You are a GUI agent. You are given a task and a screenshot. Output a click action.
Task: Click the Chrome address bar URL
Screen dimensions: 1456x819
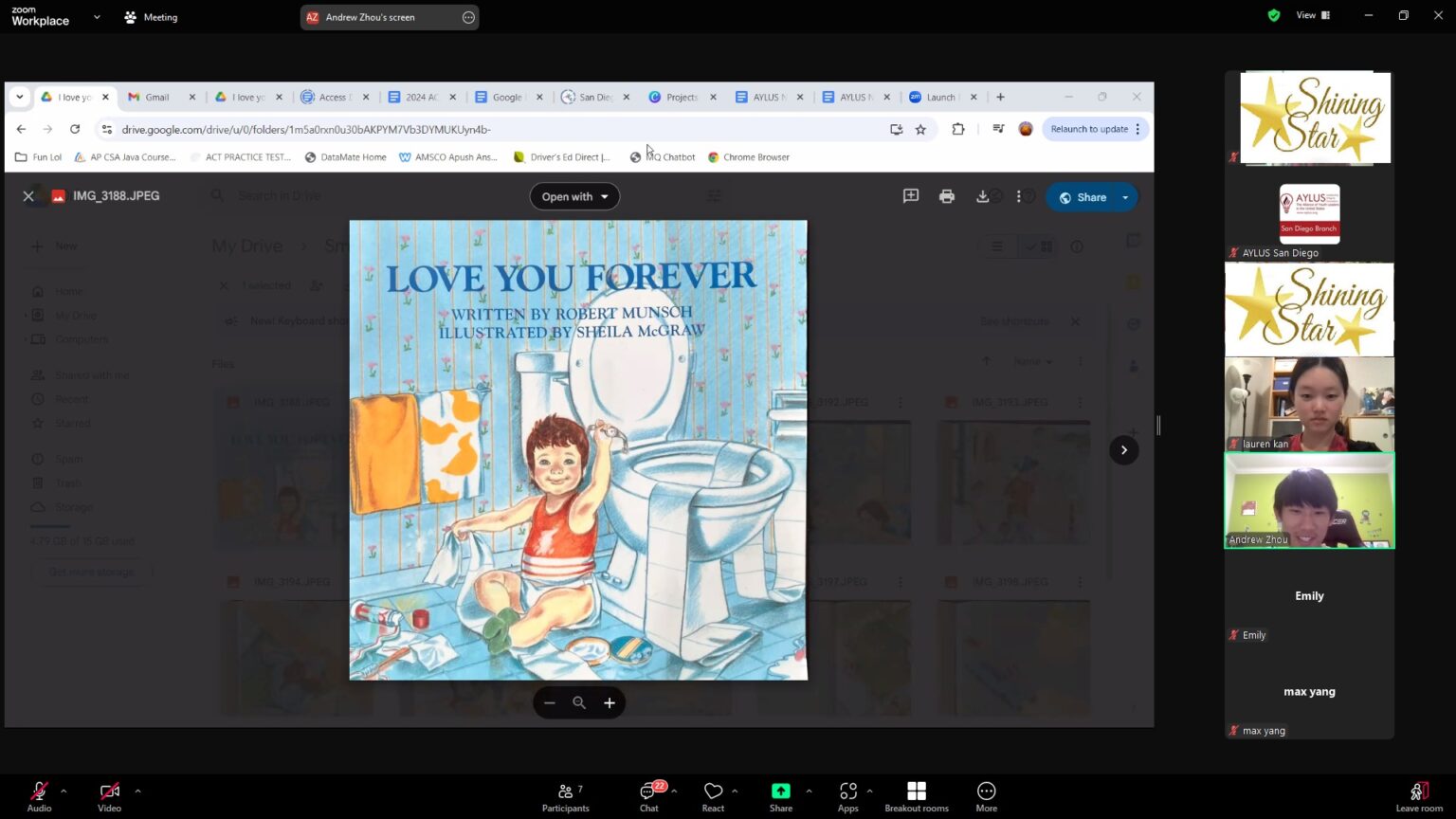pos(306,129)
